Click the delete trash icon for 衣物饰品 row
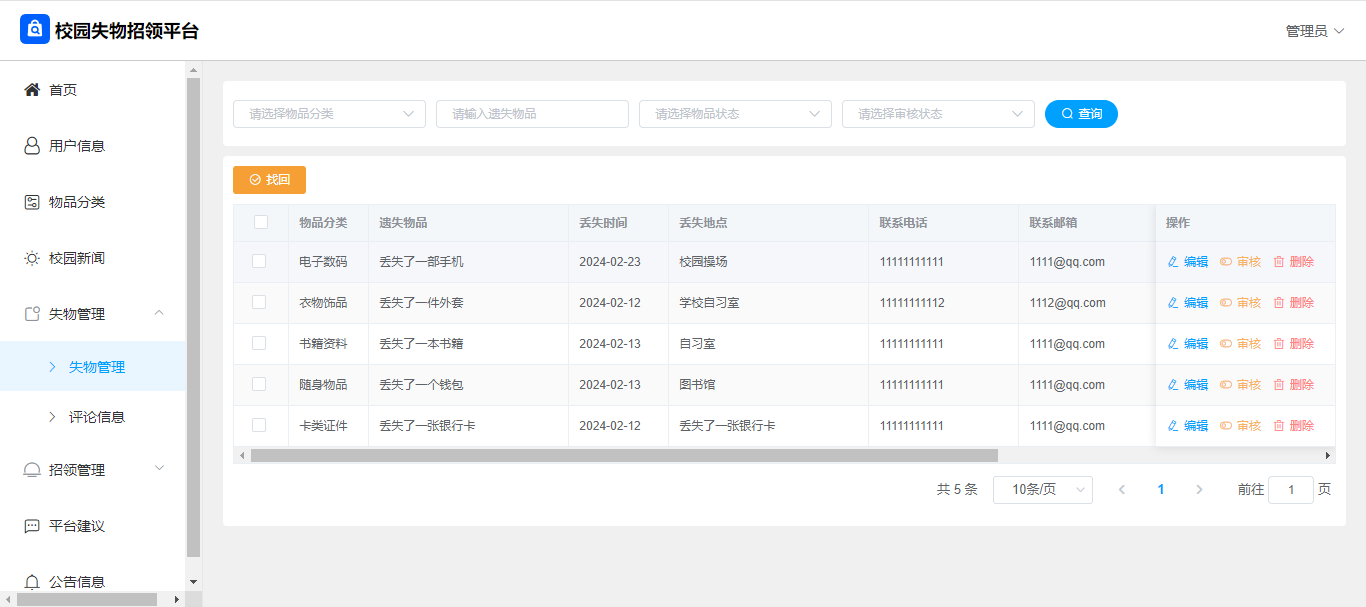Screen dimensions: 1366x607 (x=1278, y=303)
